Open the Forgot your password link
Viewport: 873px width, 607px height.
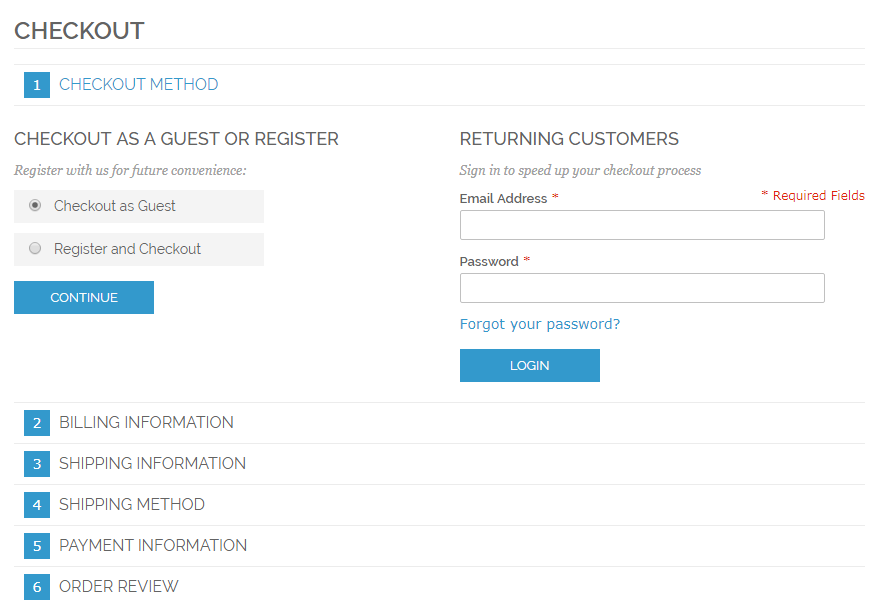pos(540,324)
